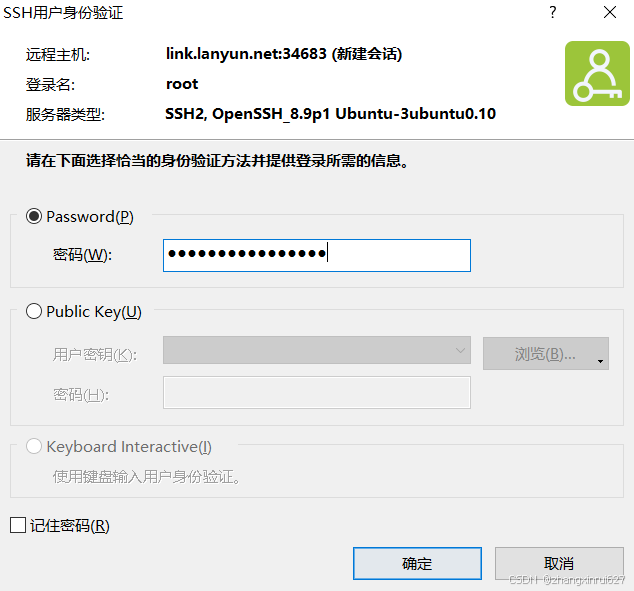This screenshot has width=634, height=591.
Task: Click the 使用键盘输入用户身份验证 description text
Action: [x=146, y=477]
